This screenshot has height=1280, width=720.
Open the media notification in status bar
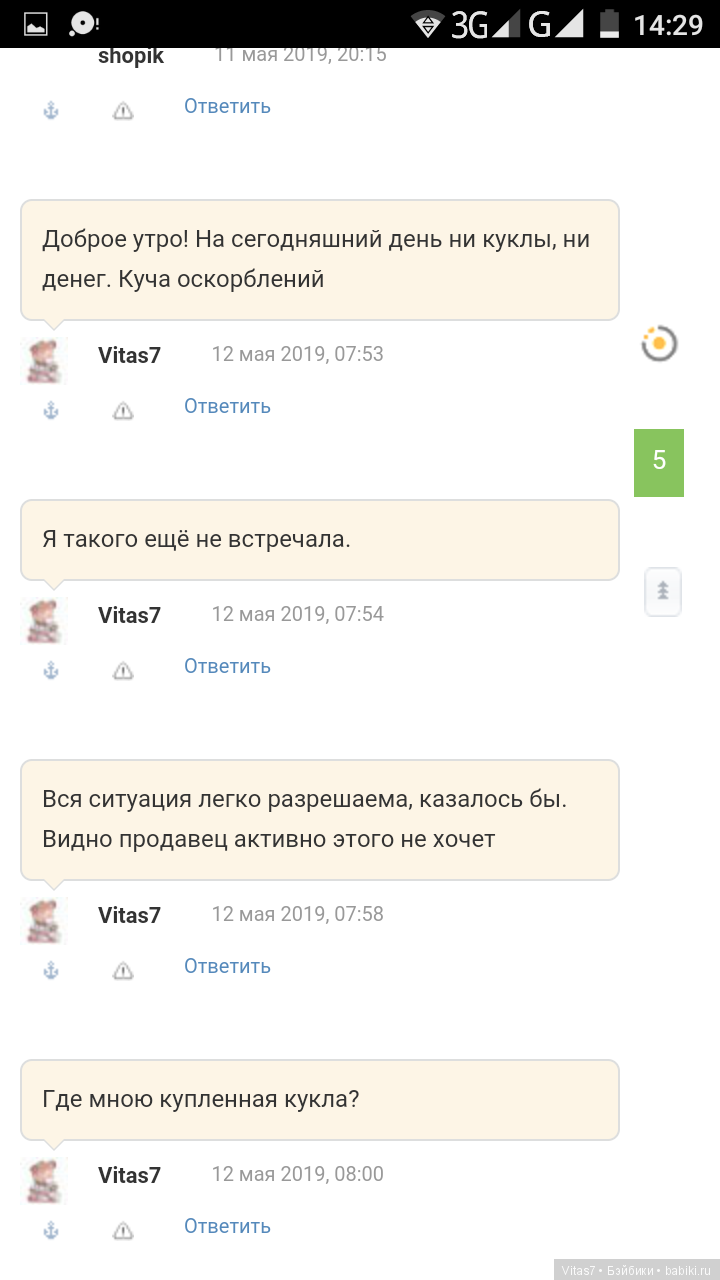tap(83, 24)
